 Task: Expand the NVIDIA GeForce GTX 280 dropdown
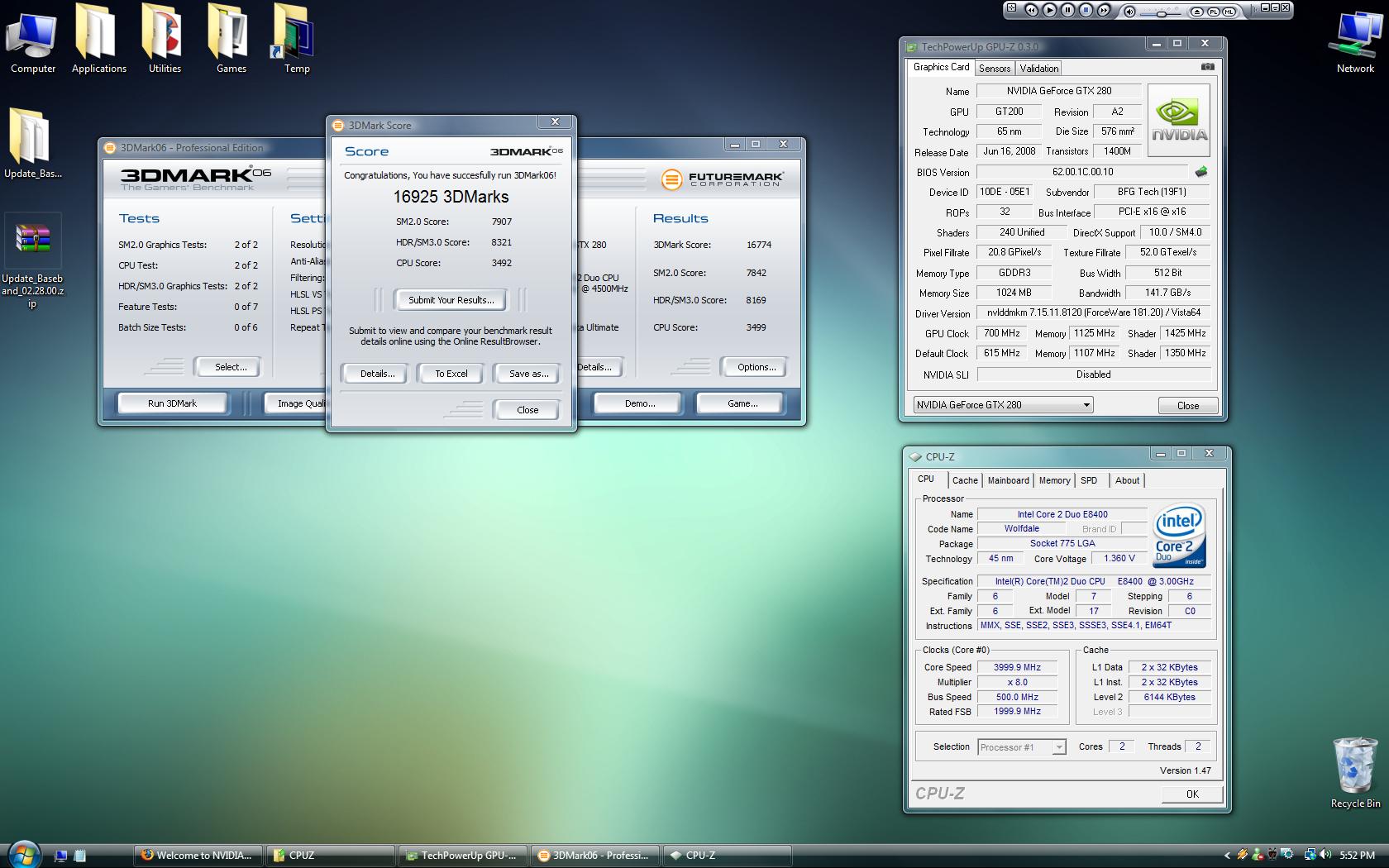point(1086,405)
